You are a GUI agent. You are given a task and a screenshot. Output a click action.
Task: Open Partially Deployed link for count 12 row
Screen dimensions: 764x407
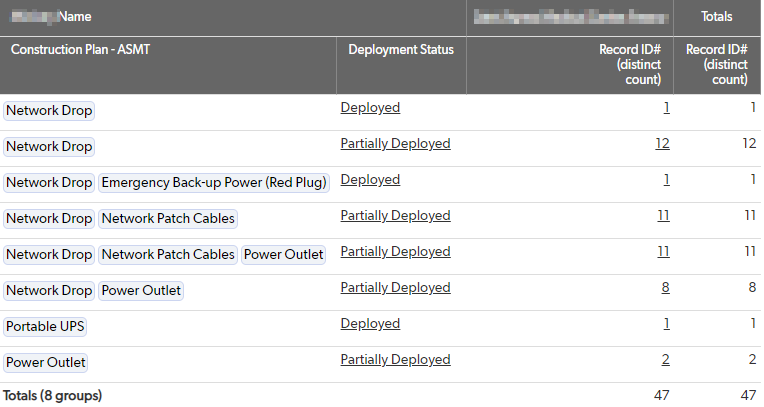(x=395, y=144)
